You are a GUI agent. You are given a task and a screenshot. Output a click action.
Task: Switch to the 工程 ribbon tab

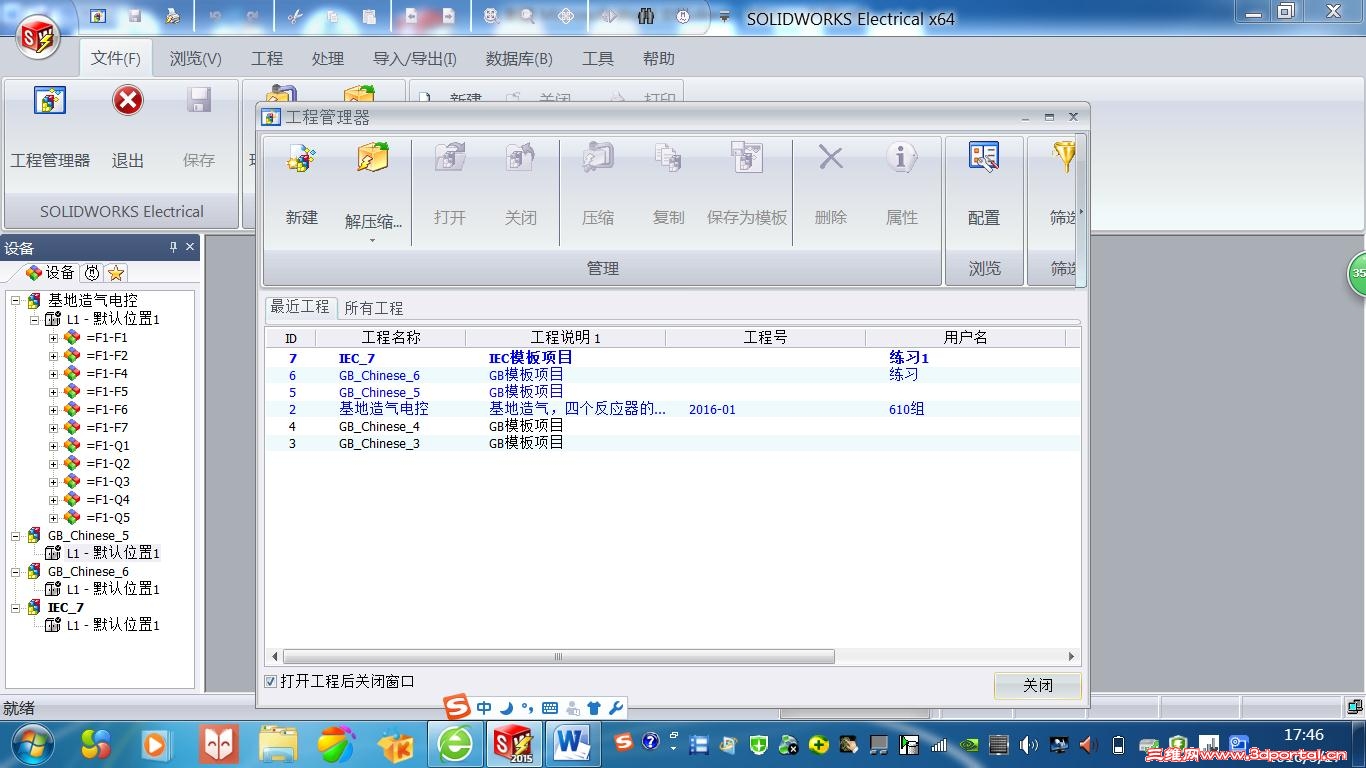(x=267, y=59)
